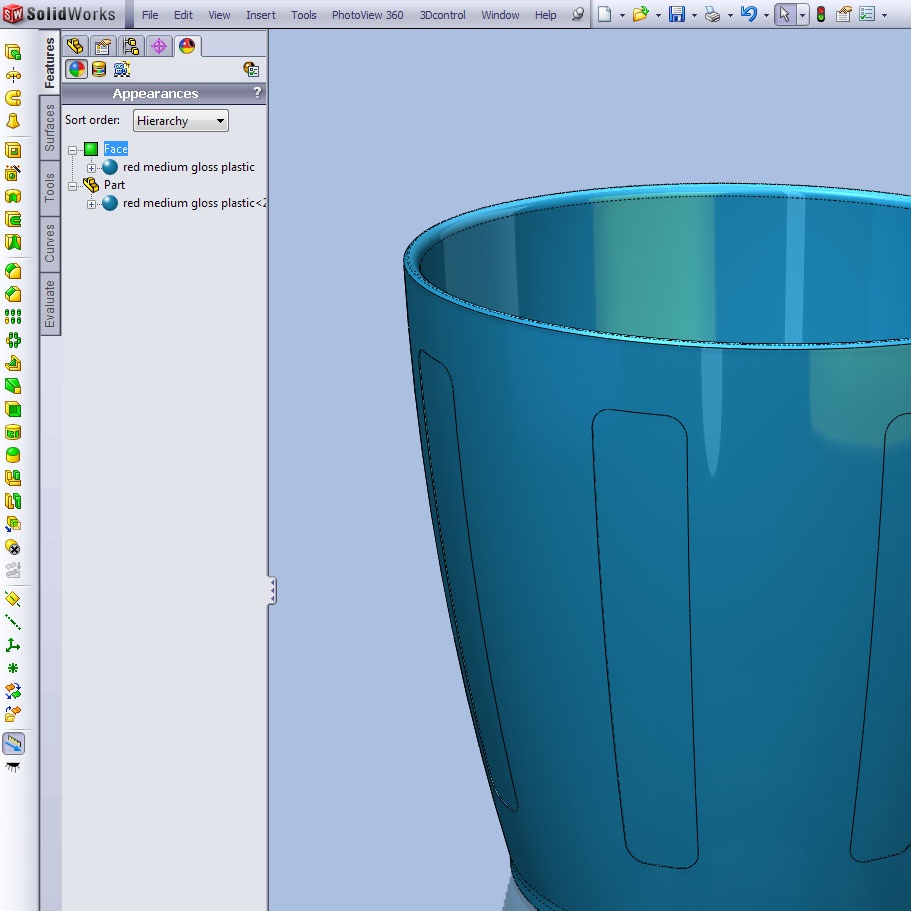Switch to the Surfaces tab
Viewport: 911px width, 911px height.
pos(50,129)
